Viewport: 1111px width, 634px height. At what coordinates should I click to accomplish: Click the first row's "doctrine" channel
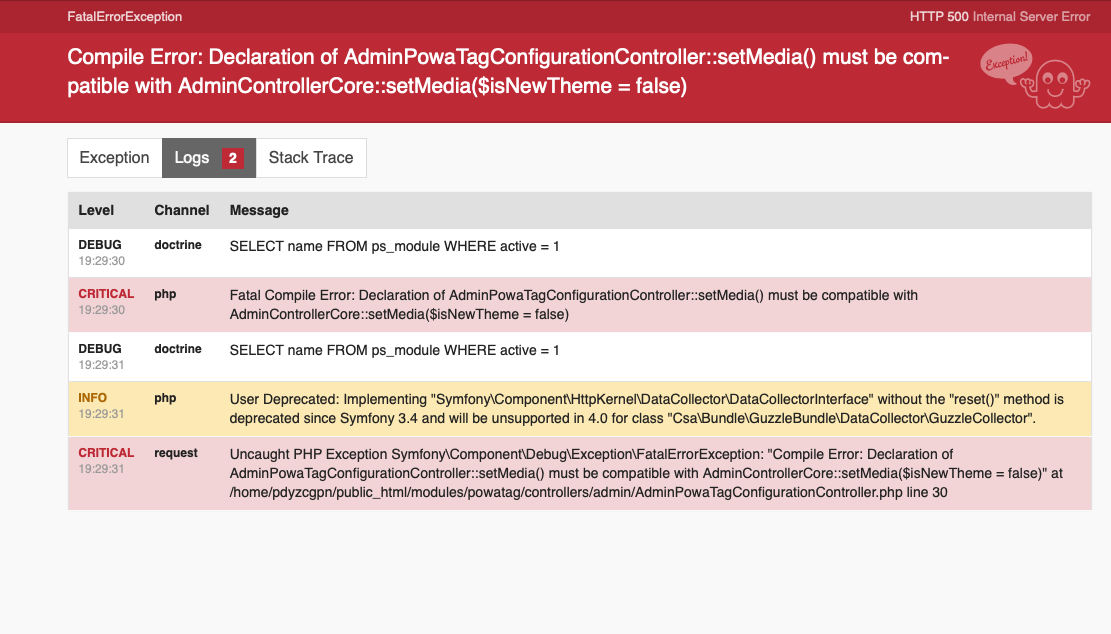178,245
